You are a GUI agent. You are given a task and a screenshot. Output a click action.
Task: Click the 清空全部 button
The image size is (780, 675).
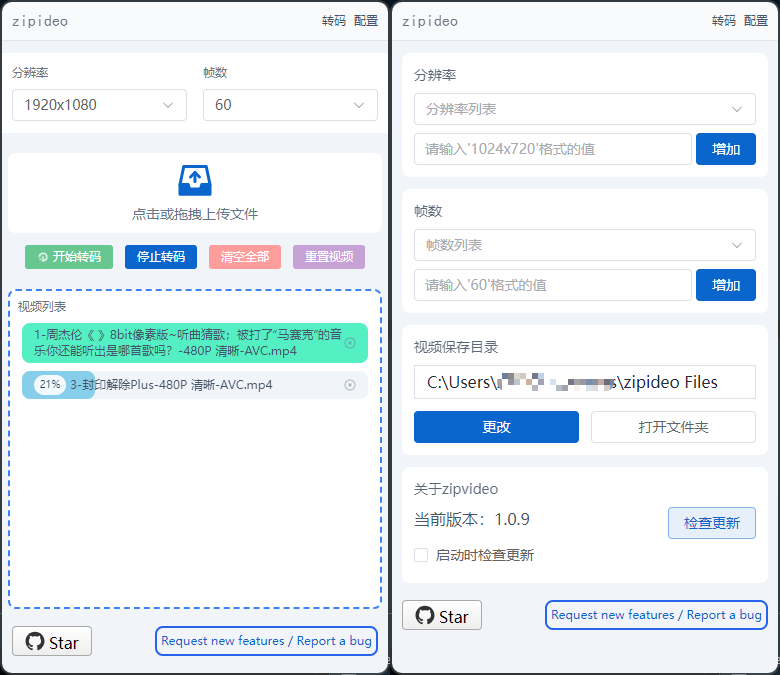click(245, 257)
